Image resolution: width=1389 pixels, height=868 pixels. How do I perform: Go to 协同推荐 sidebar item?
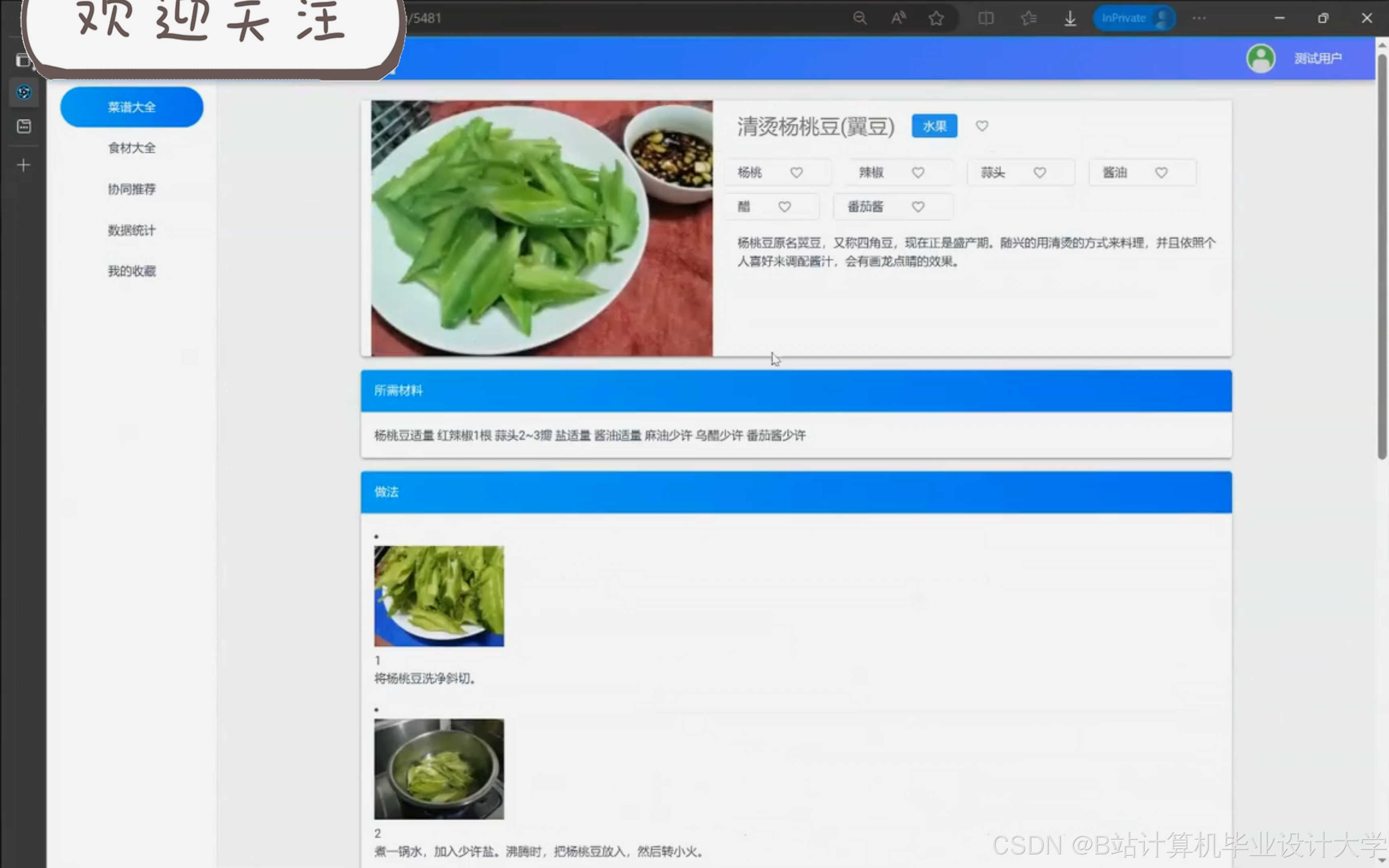coord(131,189)
